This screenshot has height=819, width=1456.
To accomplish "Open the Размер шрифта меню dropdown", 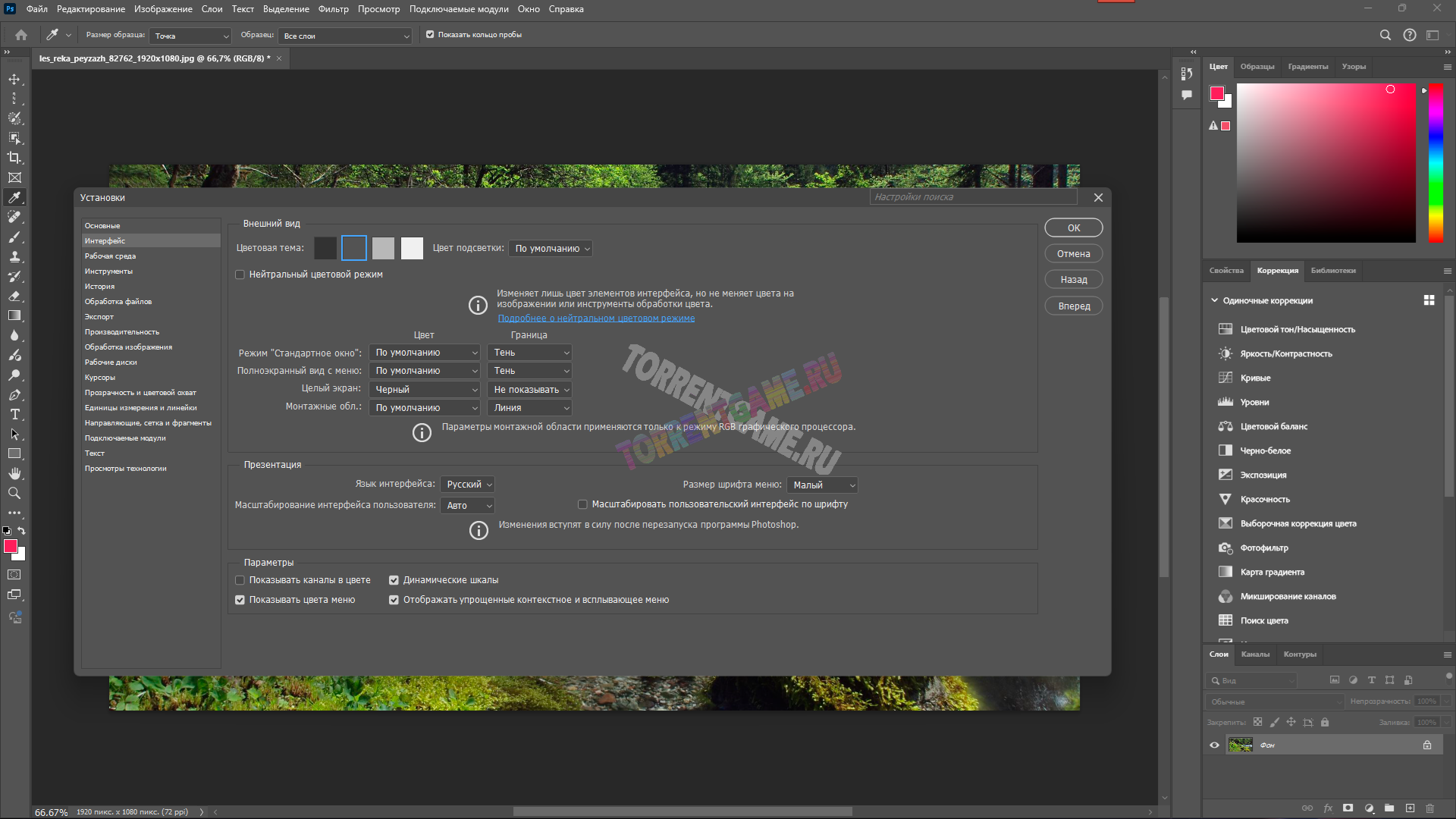I will click(823, 485).
